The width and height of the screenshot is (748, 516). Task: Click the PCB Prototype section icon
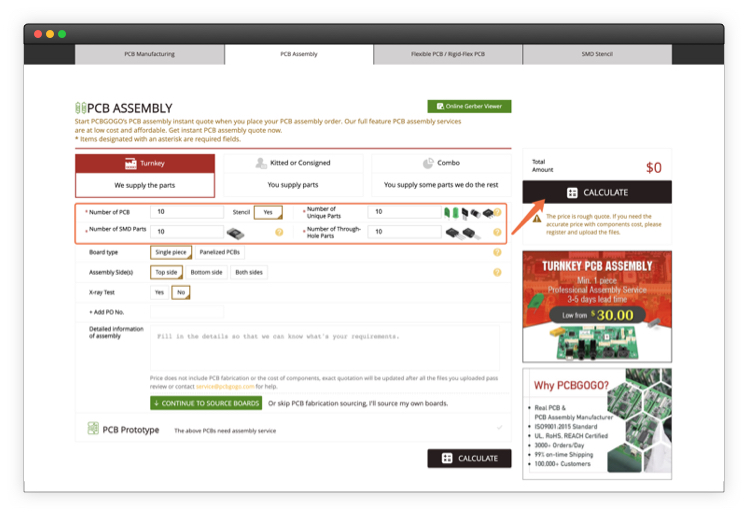93,428
